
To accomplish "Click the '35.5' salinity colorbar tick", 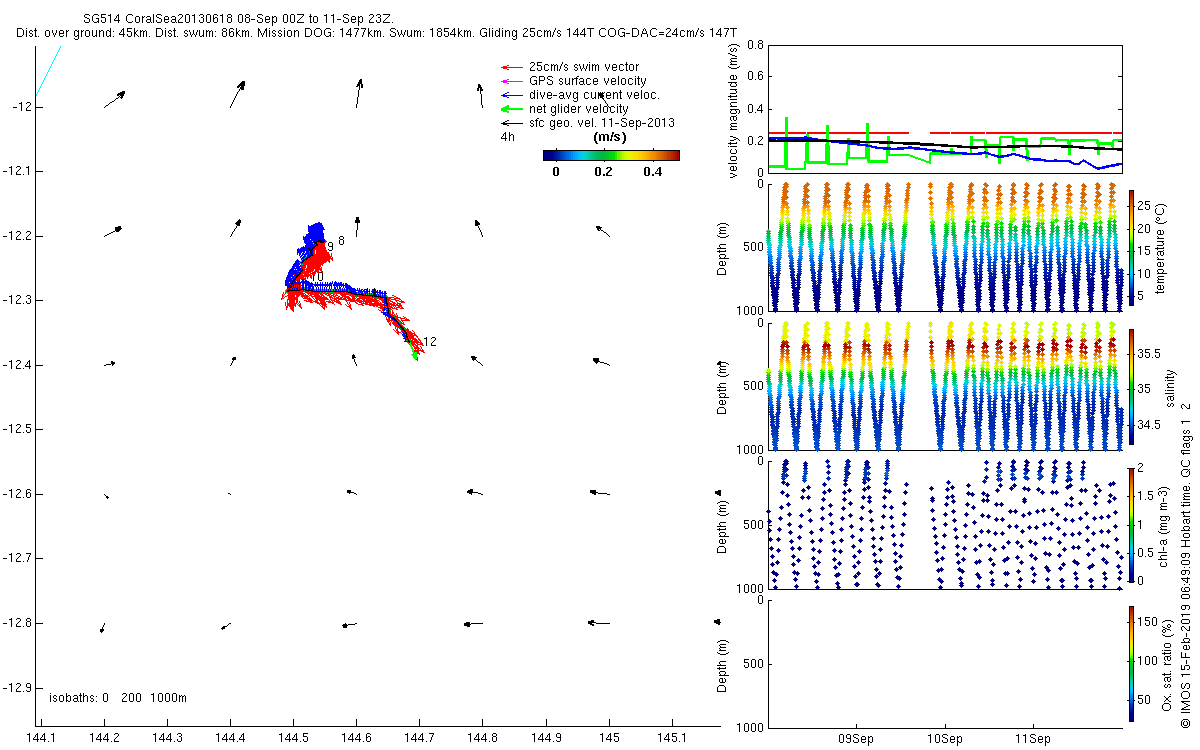I will (x=1148, y=354).
